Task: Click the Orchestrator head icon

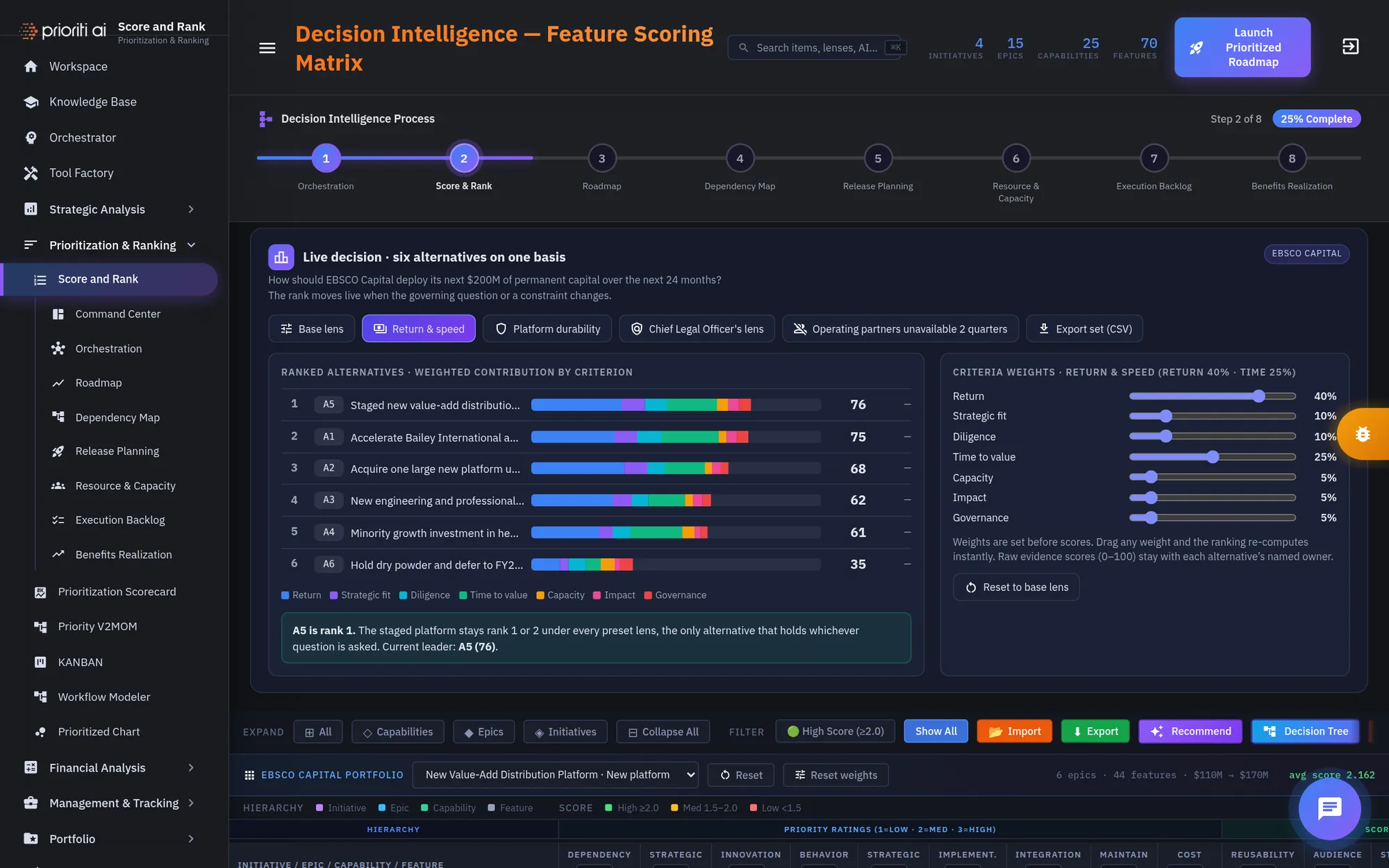Action: (31, 137)
